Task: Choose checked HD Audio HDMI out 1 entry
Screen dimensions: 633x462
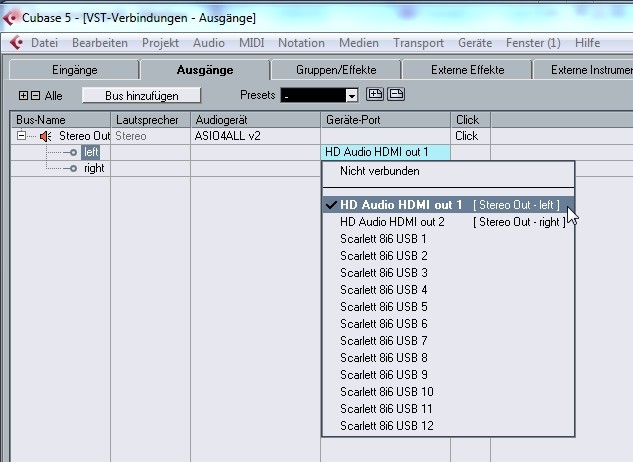Action: tap(448, 205)
